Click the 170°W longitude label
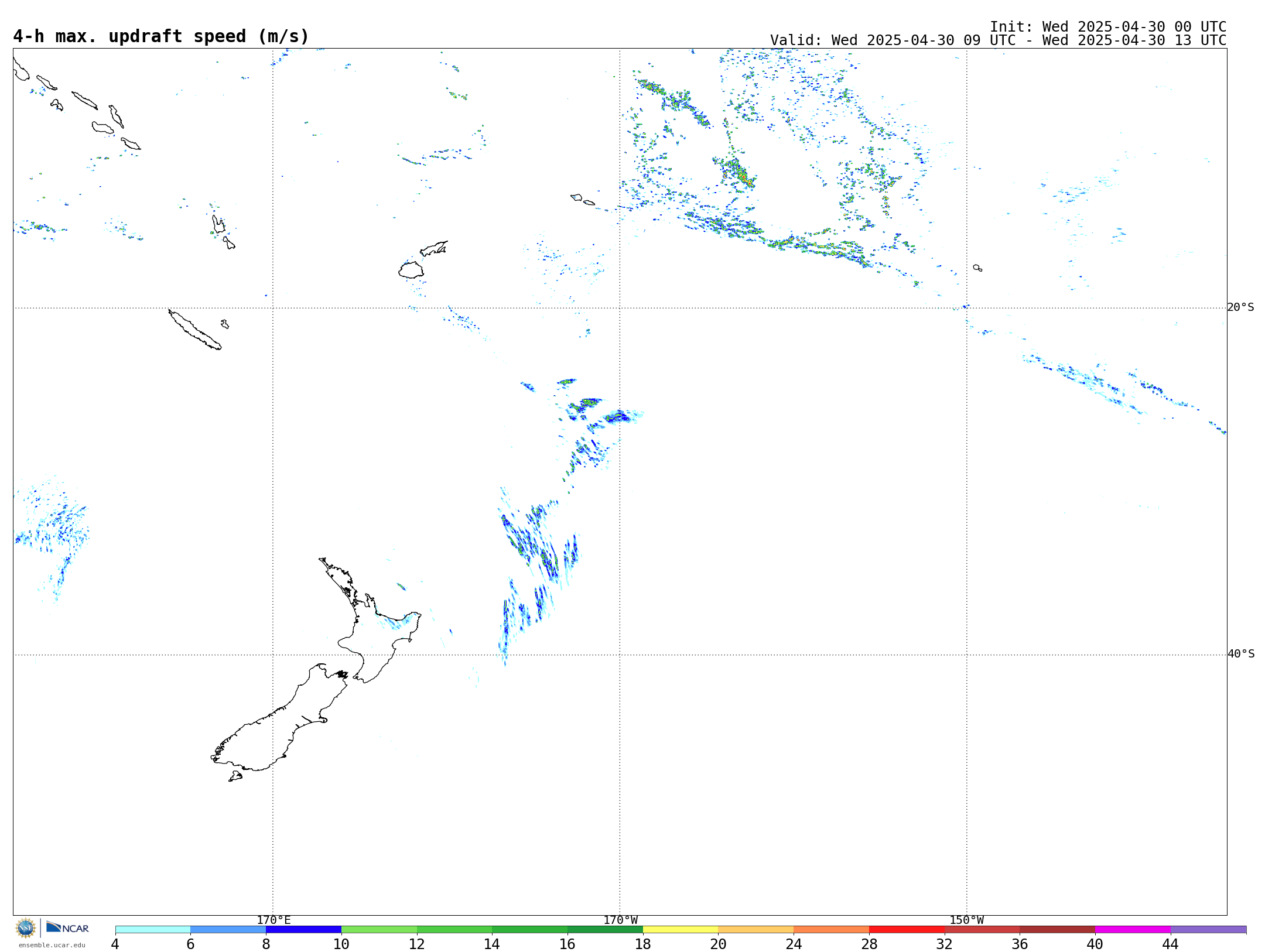This screenshot has width=1265, height=952. (x=620, y=920)
